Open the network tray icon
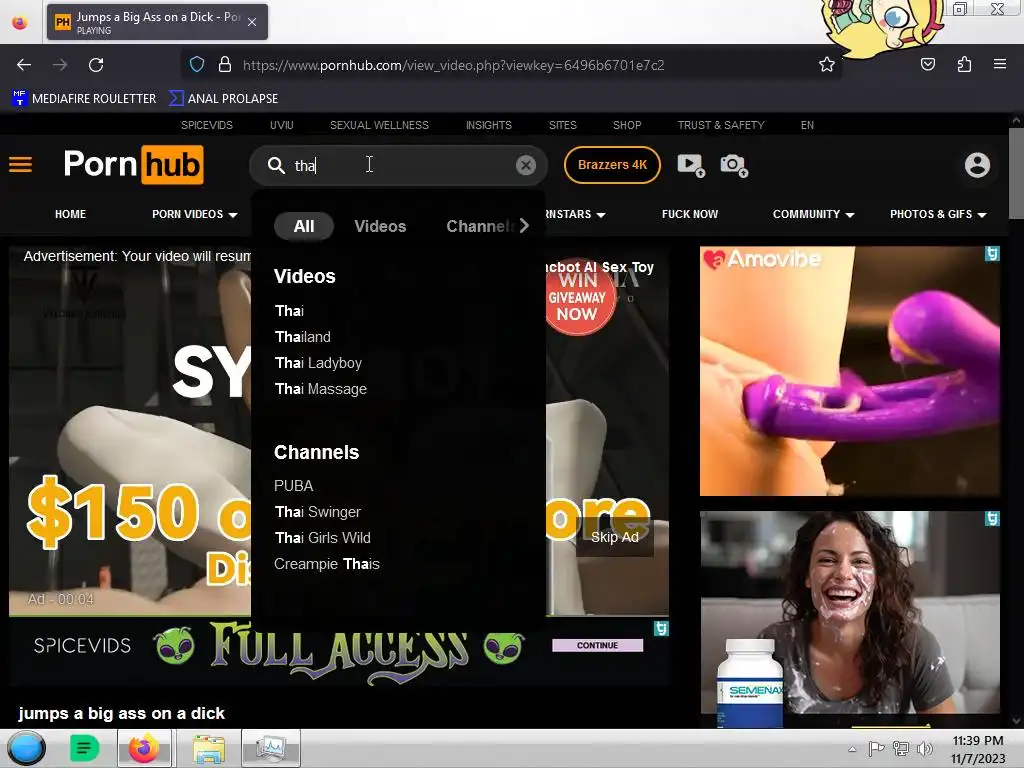 coord(901,748)
